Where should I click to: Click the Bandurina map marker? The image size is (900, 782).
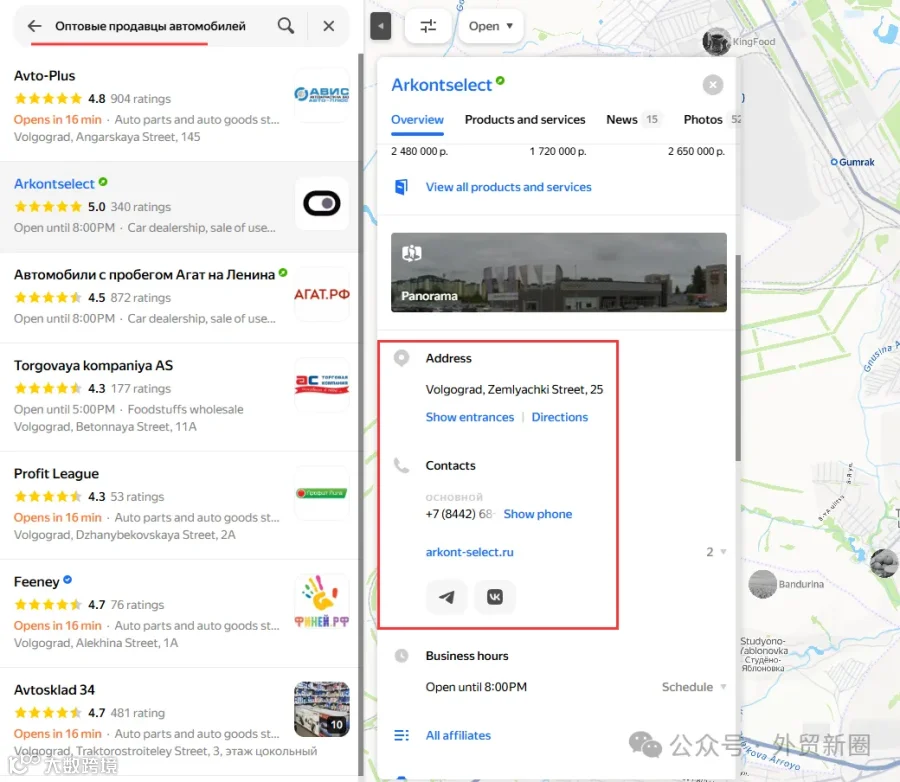[762, 584]
